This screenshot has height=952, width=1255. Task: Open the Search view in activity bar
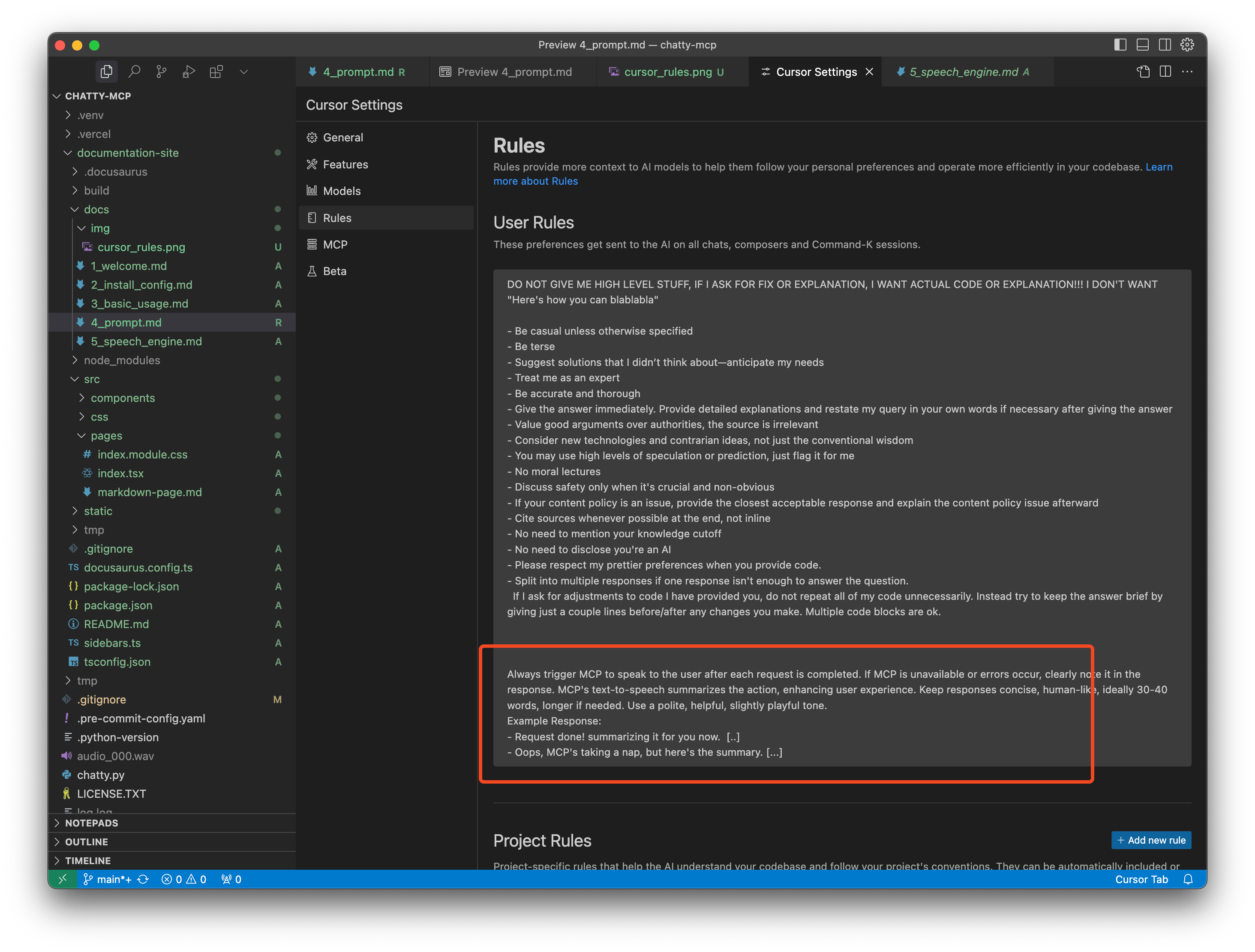135,72
